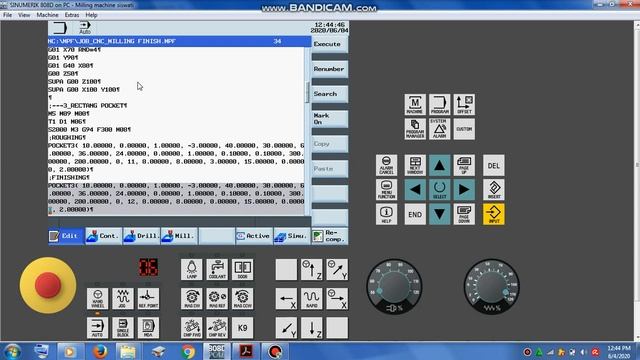Screen dimensions: 640x360
Task: Click the DEL key
Action: coord(494,165)
